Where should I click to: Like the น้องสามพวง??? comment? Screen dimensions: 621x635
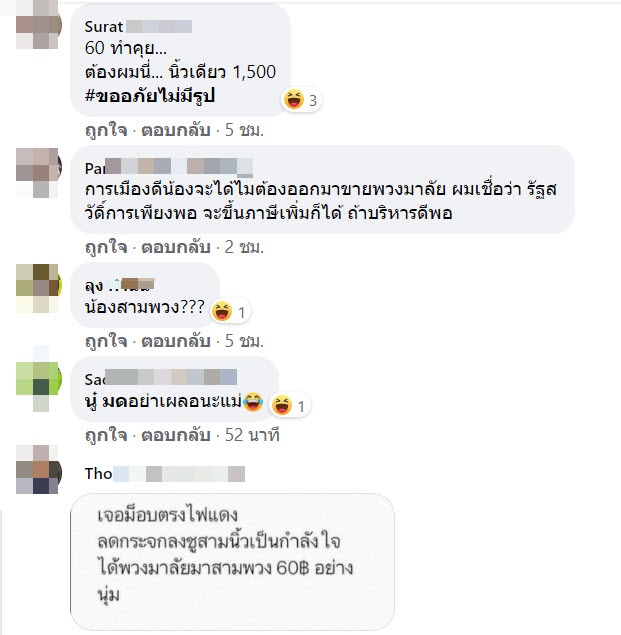(x=106, y=341)
